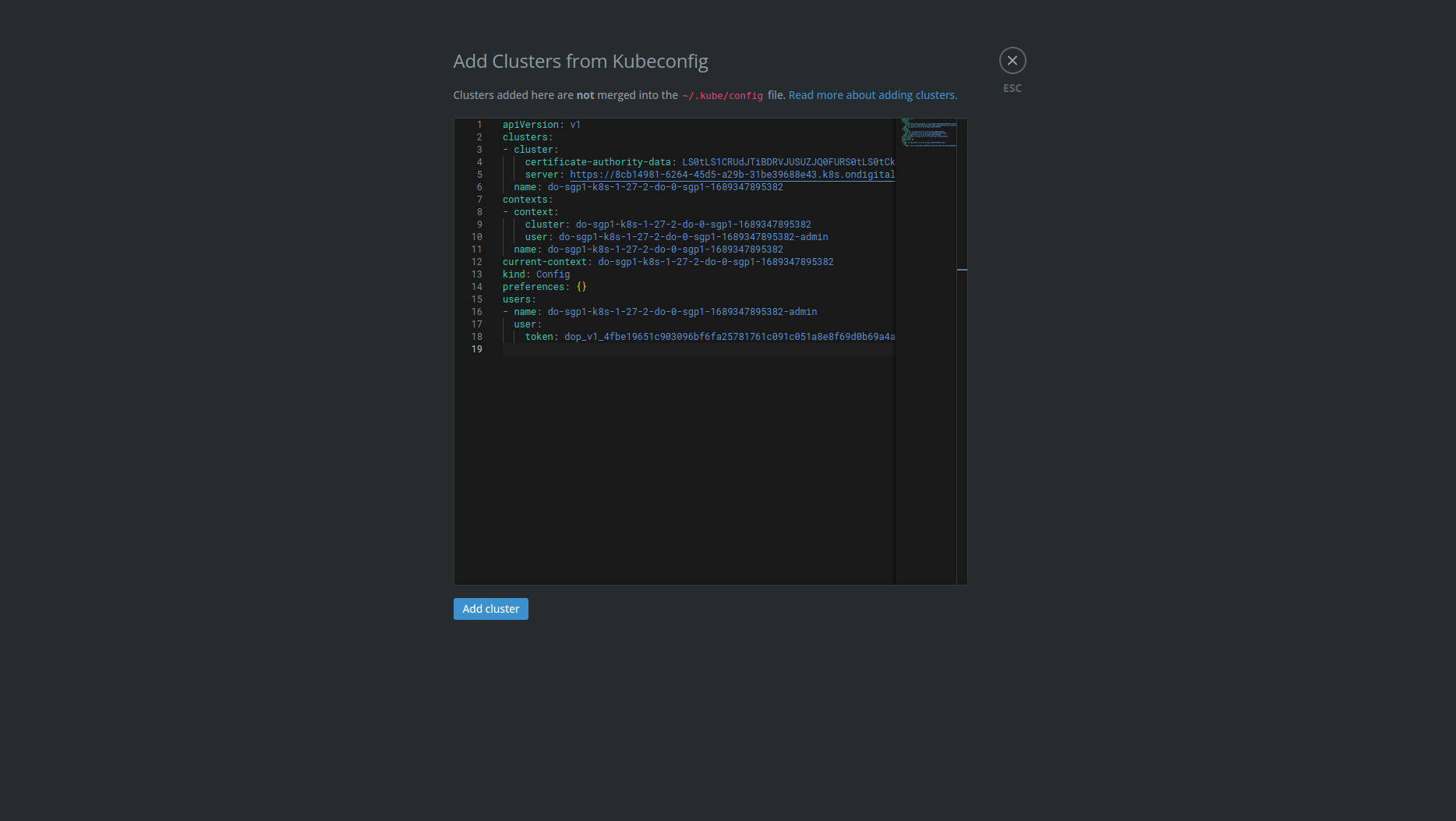The width and height of the screenshot is (1456, 821).
Task: Click the admin user name on line 16
Action: click(681, 312)
